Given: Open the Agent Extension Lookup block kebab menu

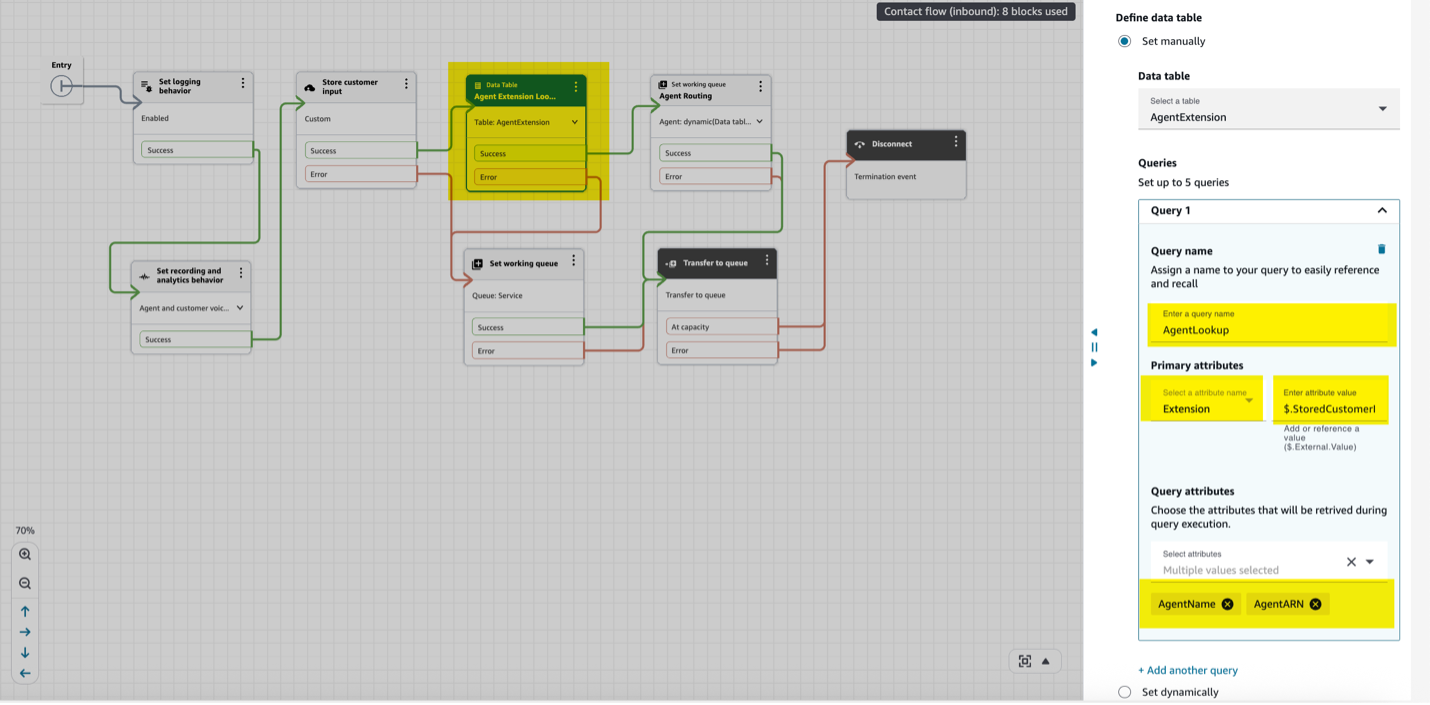Looking at the screenshot, I should point(574,87).
